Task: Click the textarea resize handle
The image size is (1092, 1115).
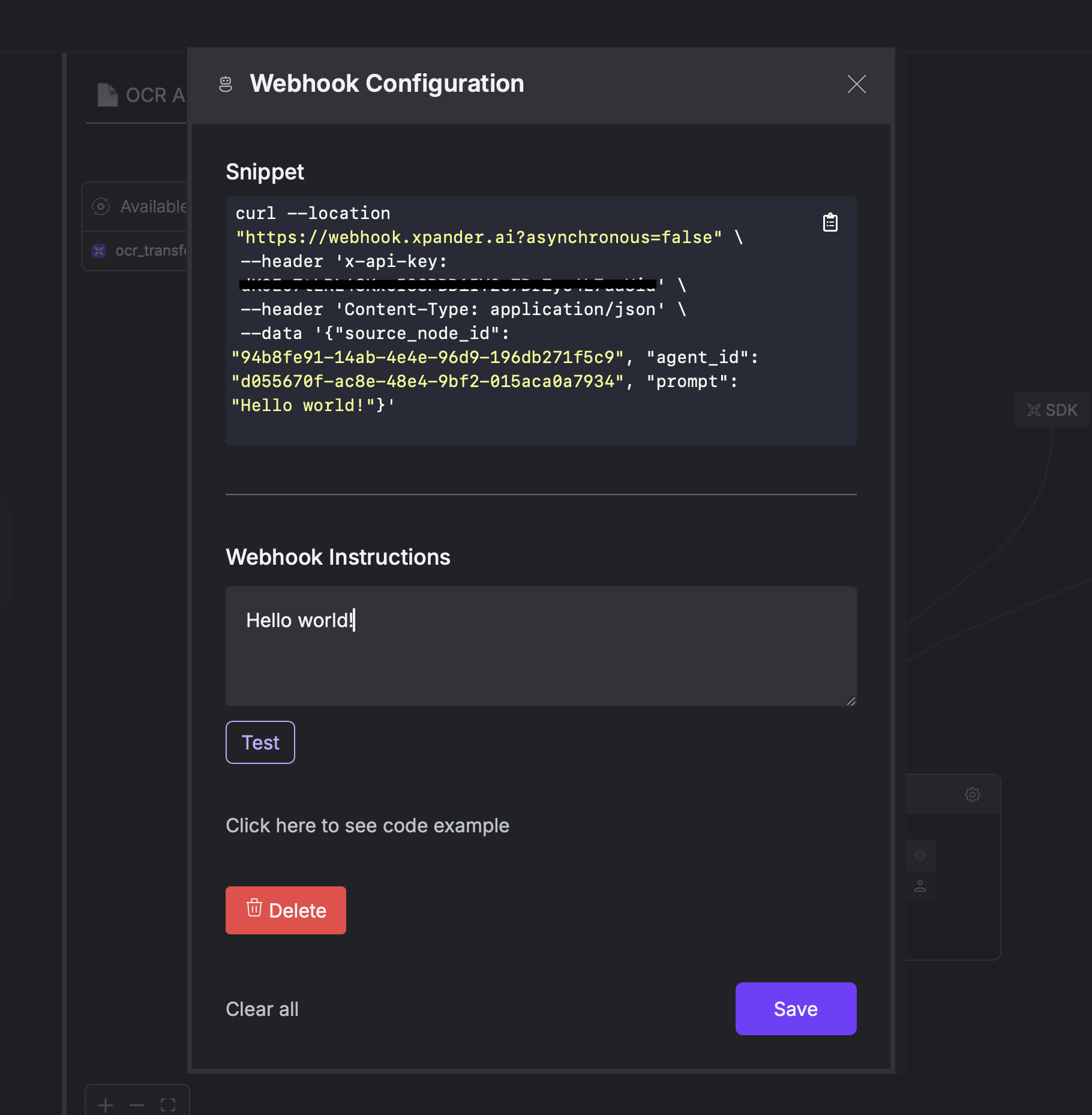Action: pos(850,701)
